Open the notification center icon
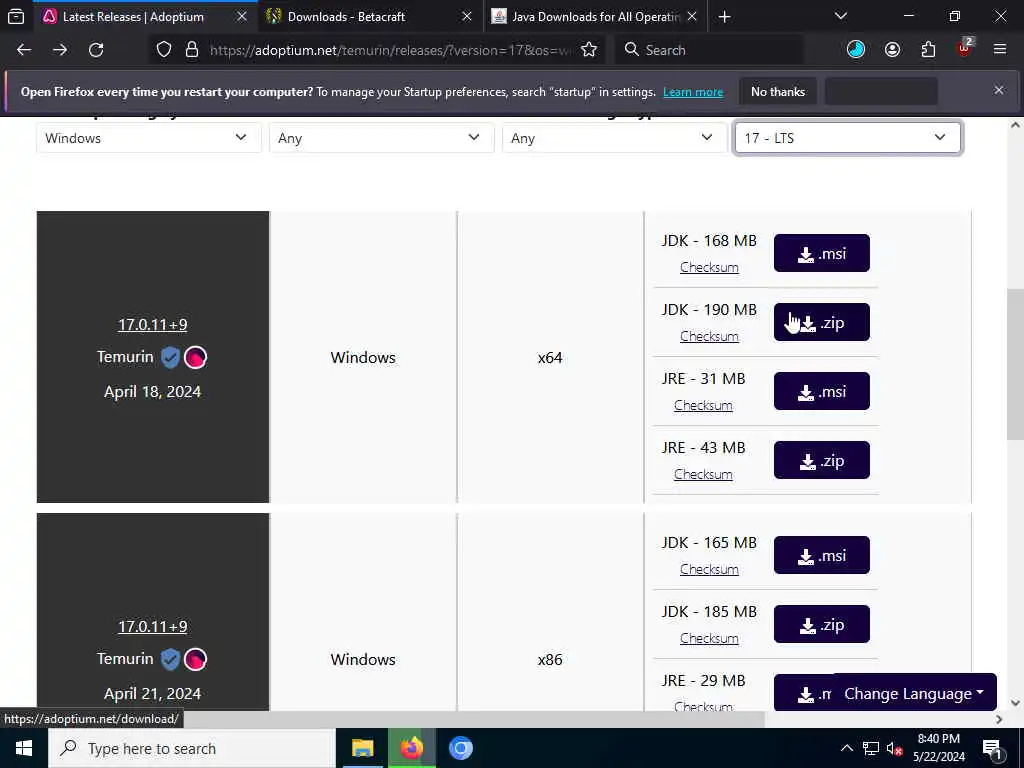This screenshot has width=1024, height=768. pos(992,748)
